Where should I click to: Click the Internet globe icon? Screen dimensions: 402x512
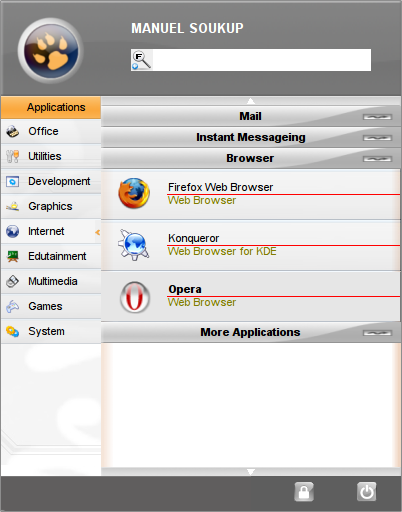click(x=13, y=231)
